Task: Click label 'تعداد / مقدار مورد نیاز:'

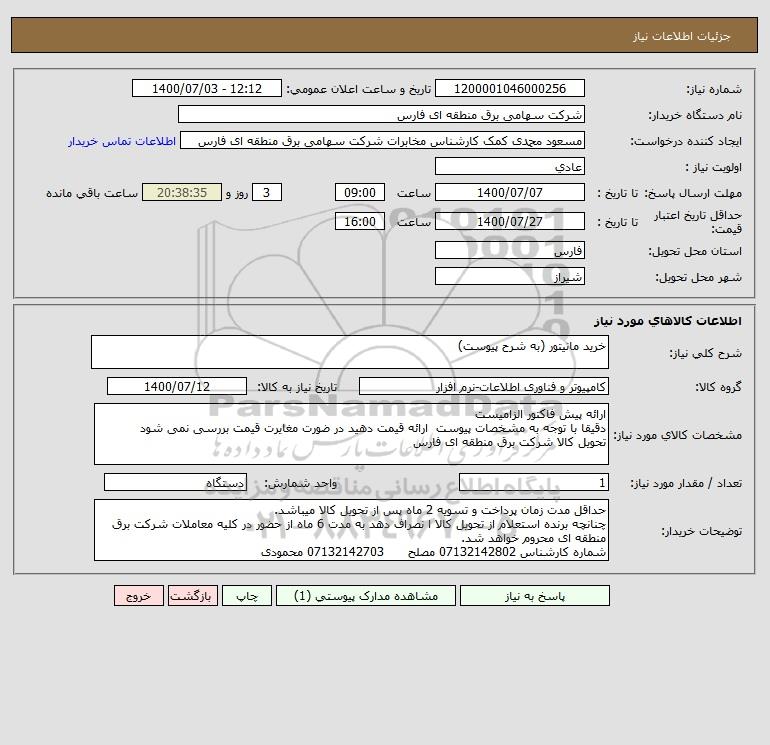Action: pyautogui.click(x=686, y=483)
